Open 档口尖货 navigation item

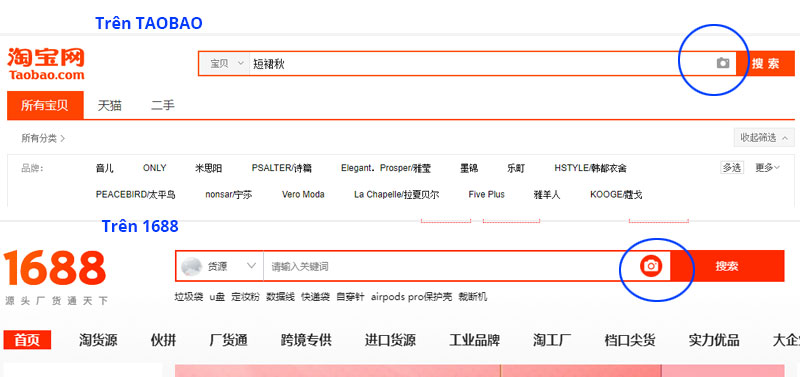point(630,340)
